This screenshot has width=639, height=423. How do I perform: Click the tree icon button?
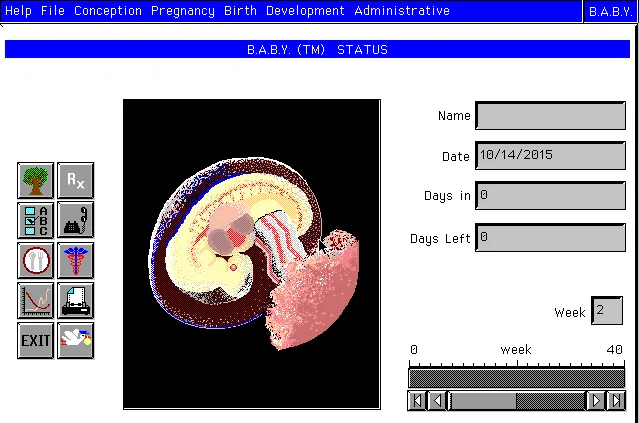35,180
